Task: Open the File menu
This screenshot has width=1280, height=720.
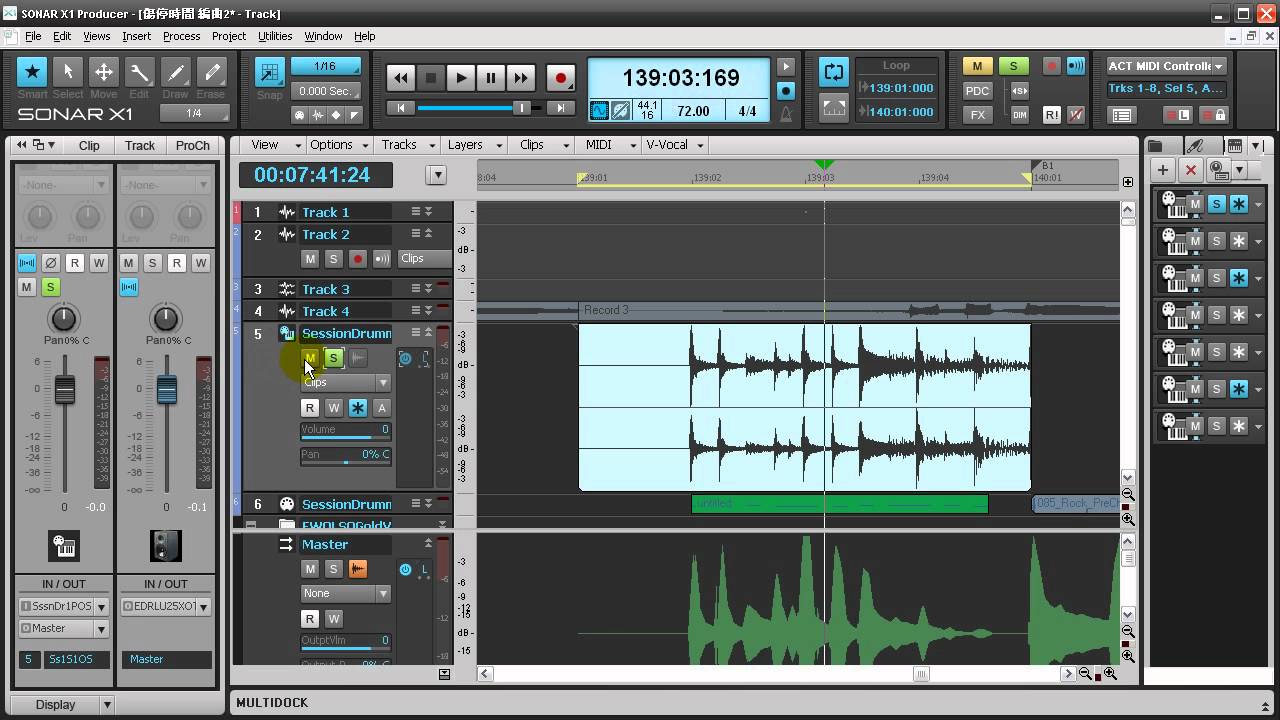Action: pyautogui.click(x=33, y=36)
